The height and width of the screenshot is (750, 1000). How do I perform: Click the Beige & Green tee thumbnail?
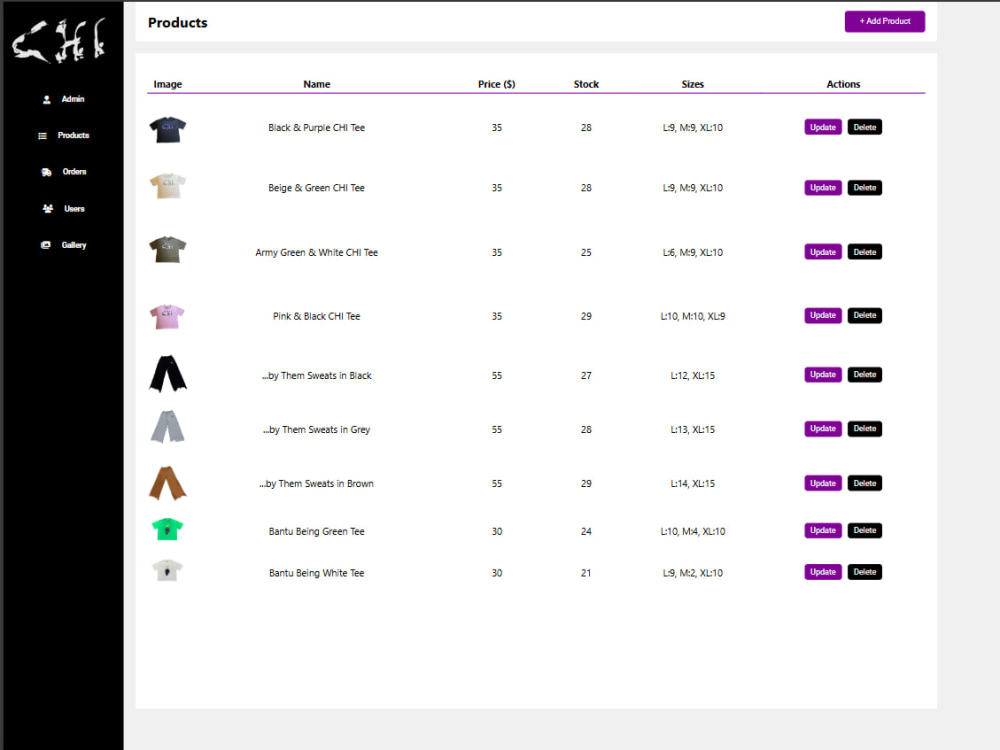pos(168,186)
